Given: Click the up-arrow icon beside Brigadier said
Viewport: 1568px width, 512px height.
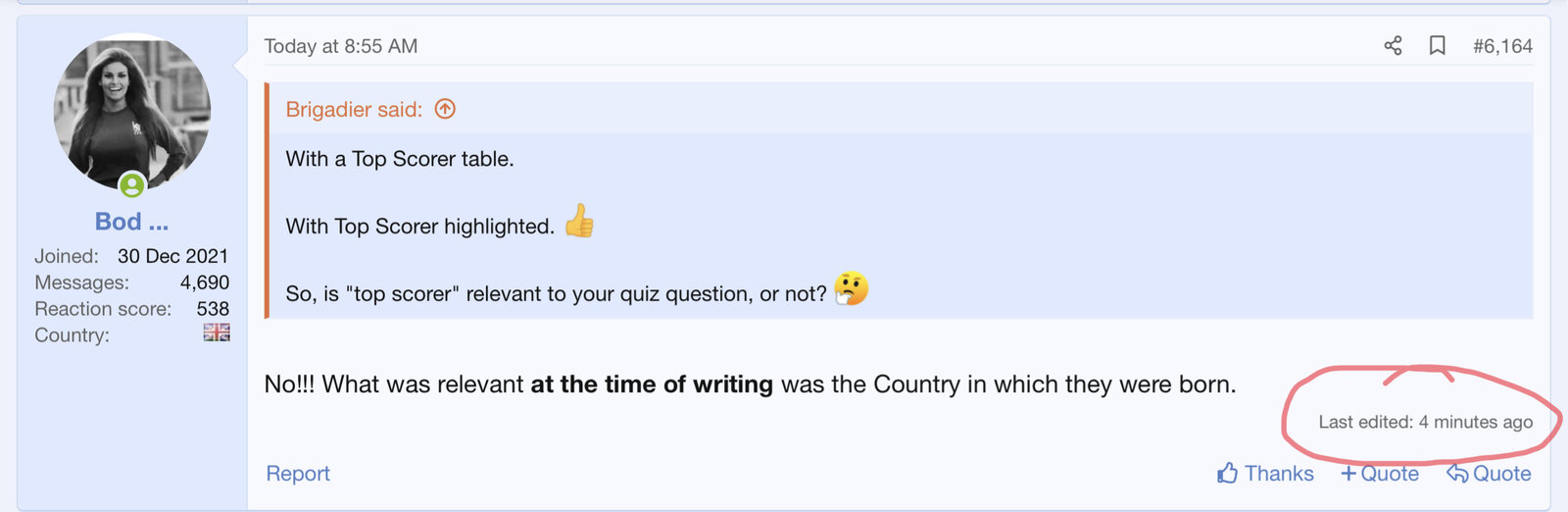Looking at the screenshot, I should (445, 109).
